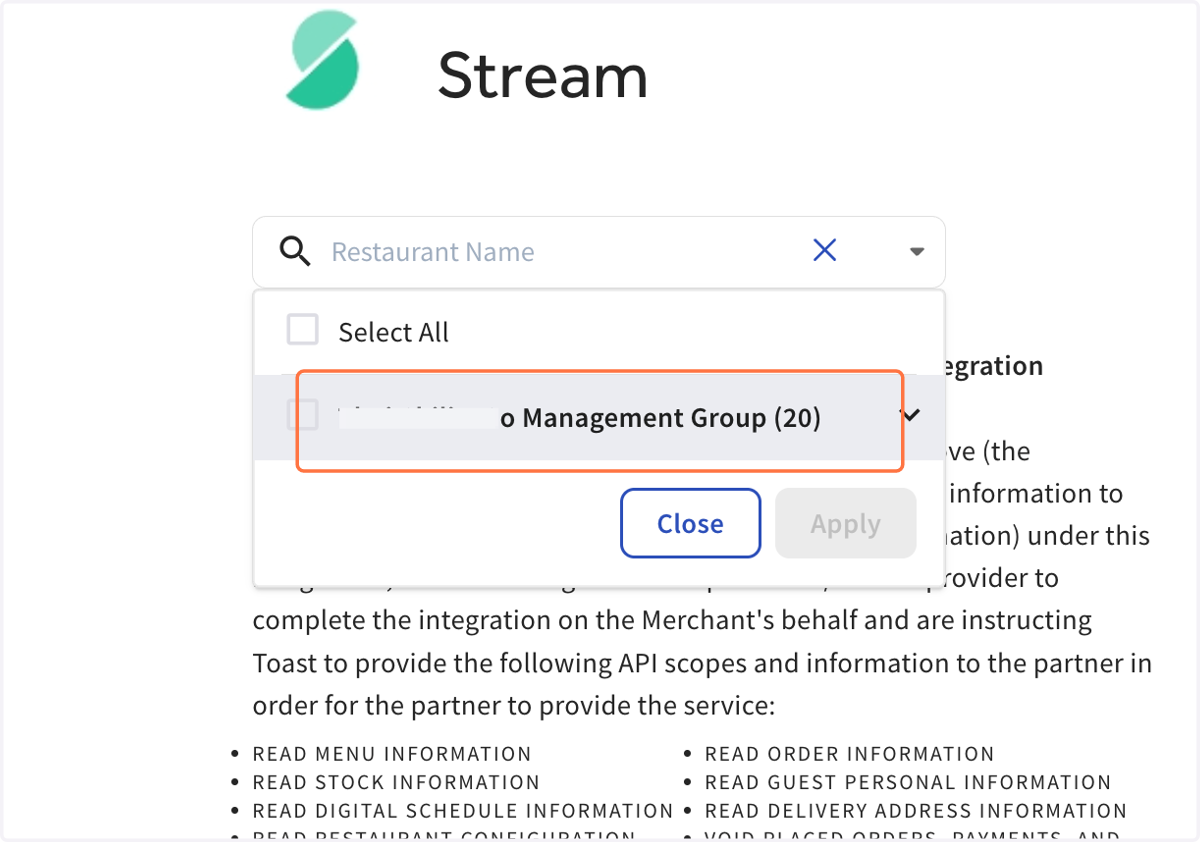Check the Management Group (20) checkbox
The width and height of the screenshot is (1200, 842).
pyautogui.click(x=303, y=415)
